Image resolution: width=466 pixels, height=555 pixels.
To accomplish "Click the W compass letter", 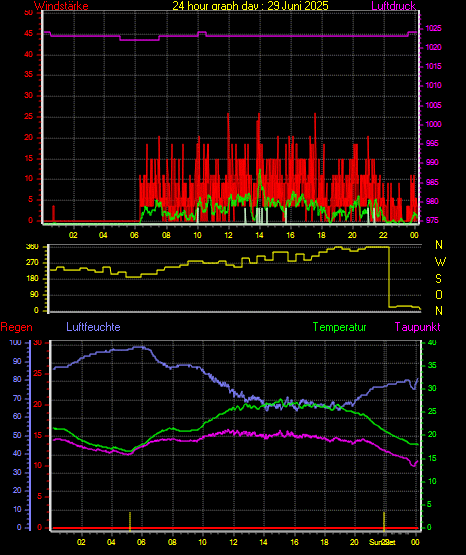I will click(440, 262).
